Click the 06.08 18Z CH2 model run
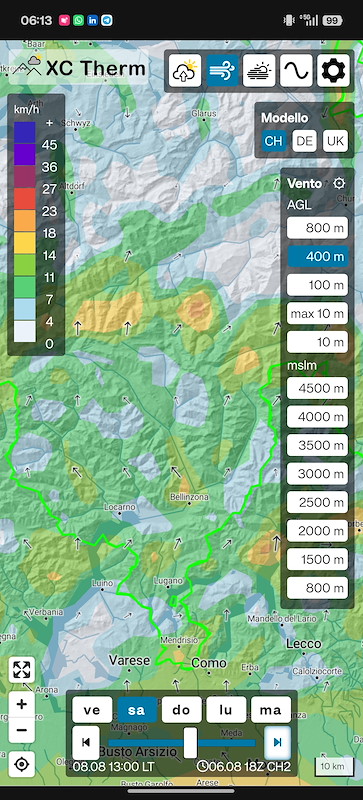Viewport: 363px width, 800px height. (244, 767)
